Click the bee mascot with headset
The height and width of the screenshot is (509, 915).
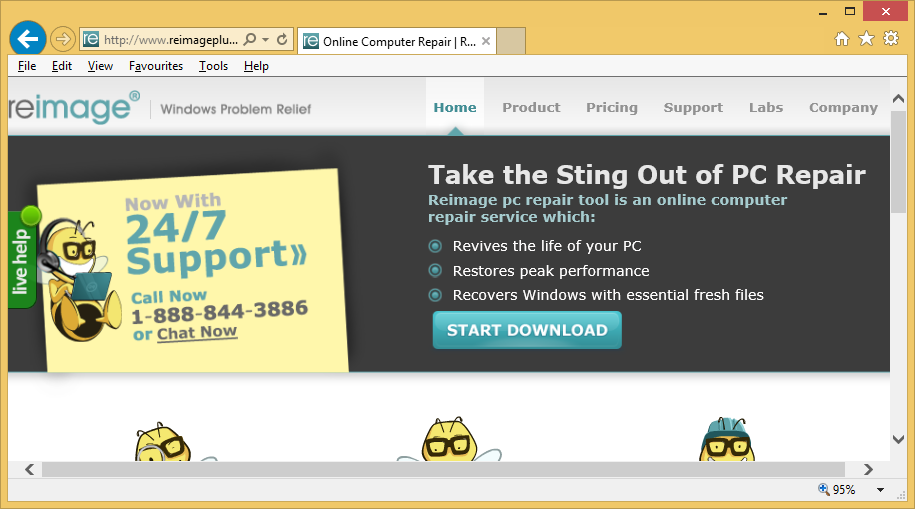79,280
